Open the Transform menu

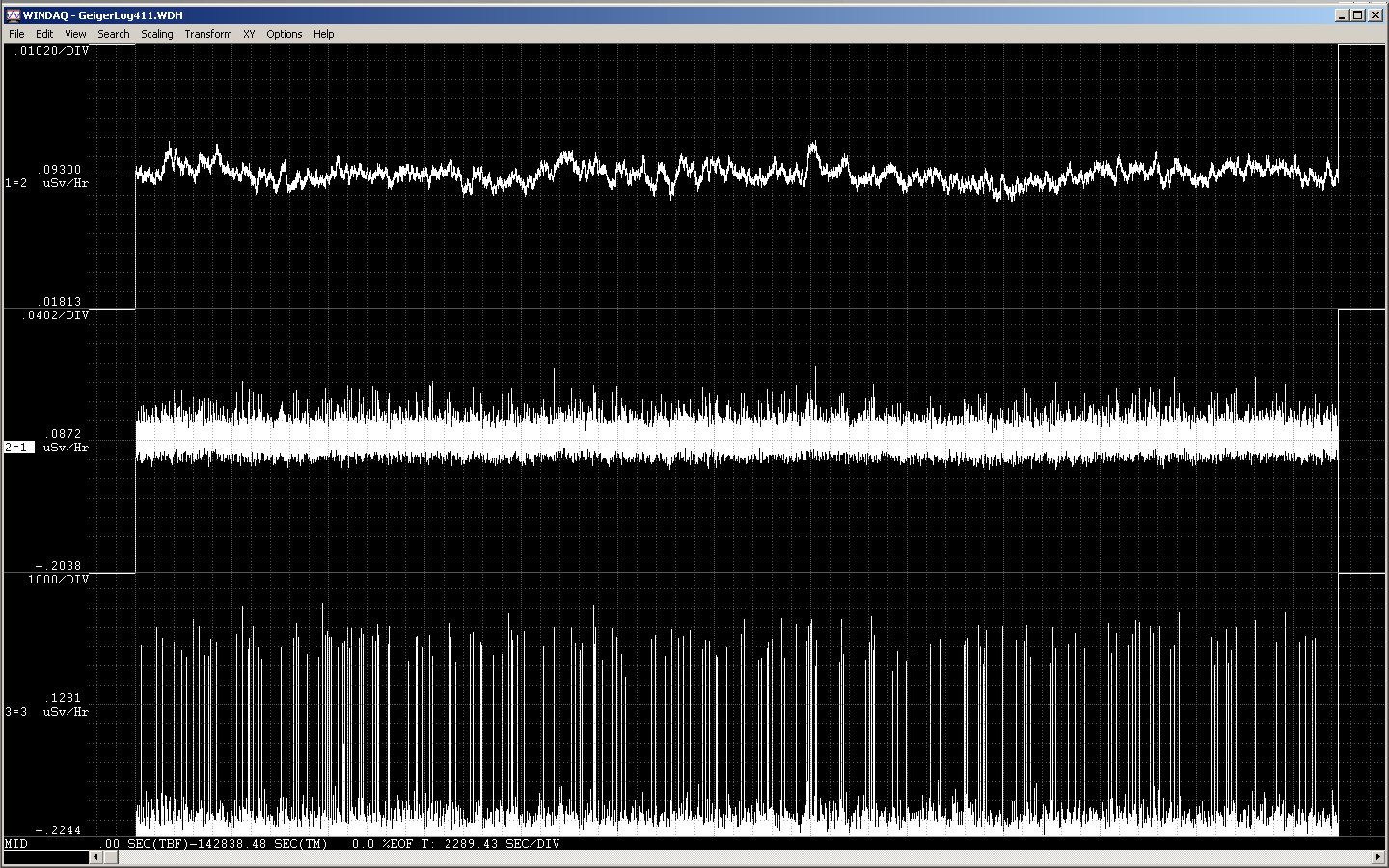click(x=207, y=34)
